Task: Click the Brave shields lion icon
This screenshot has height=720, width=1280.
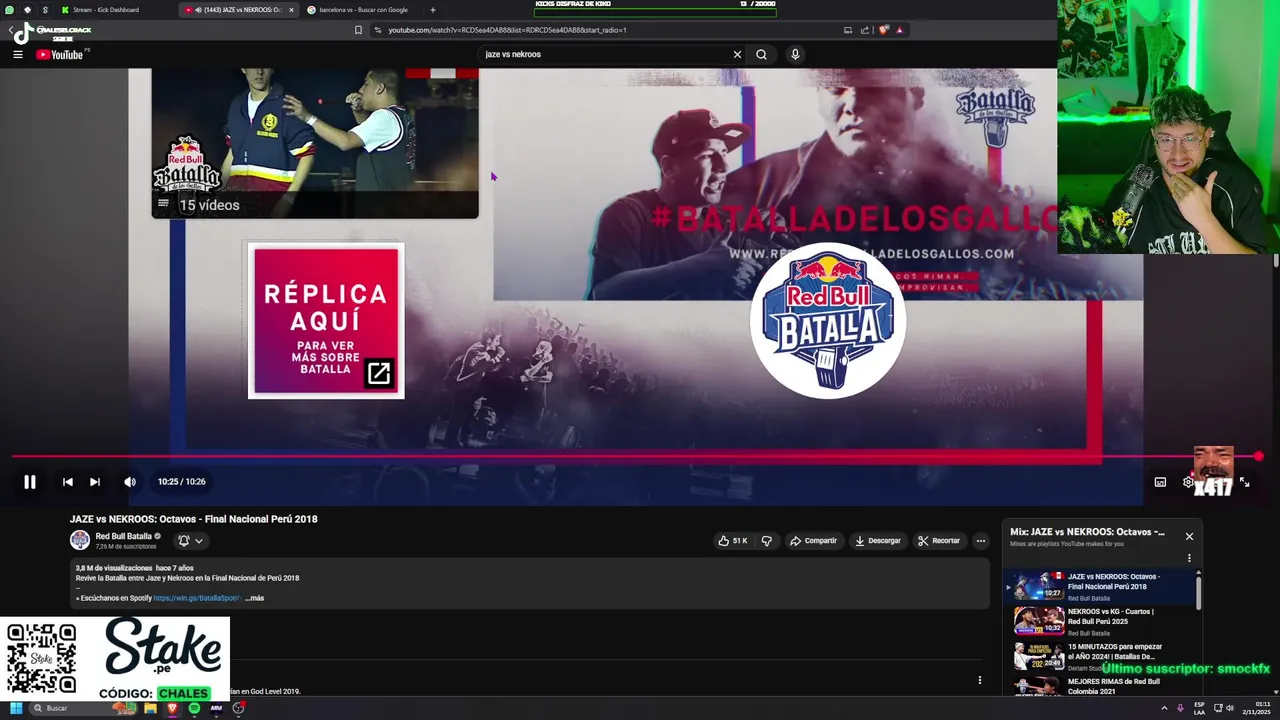Action: click(883, 30)
